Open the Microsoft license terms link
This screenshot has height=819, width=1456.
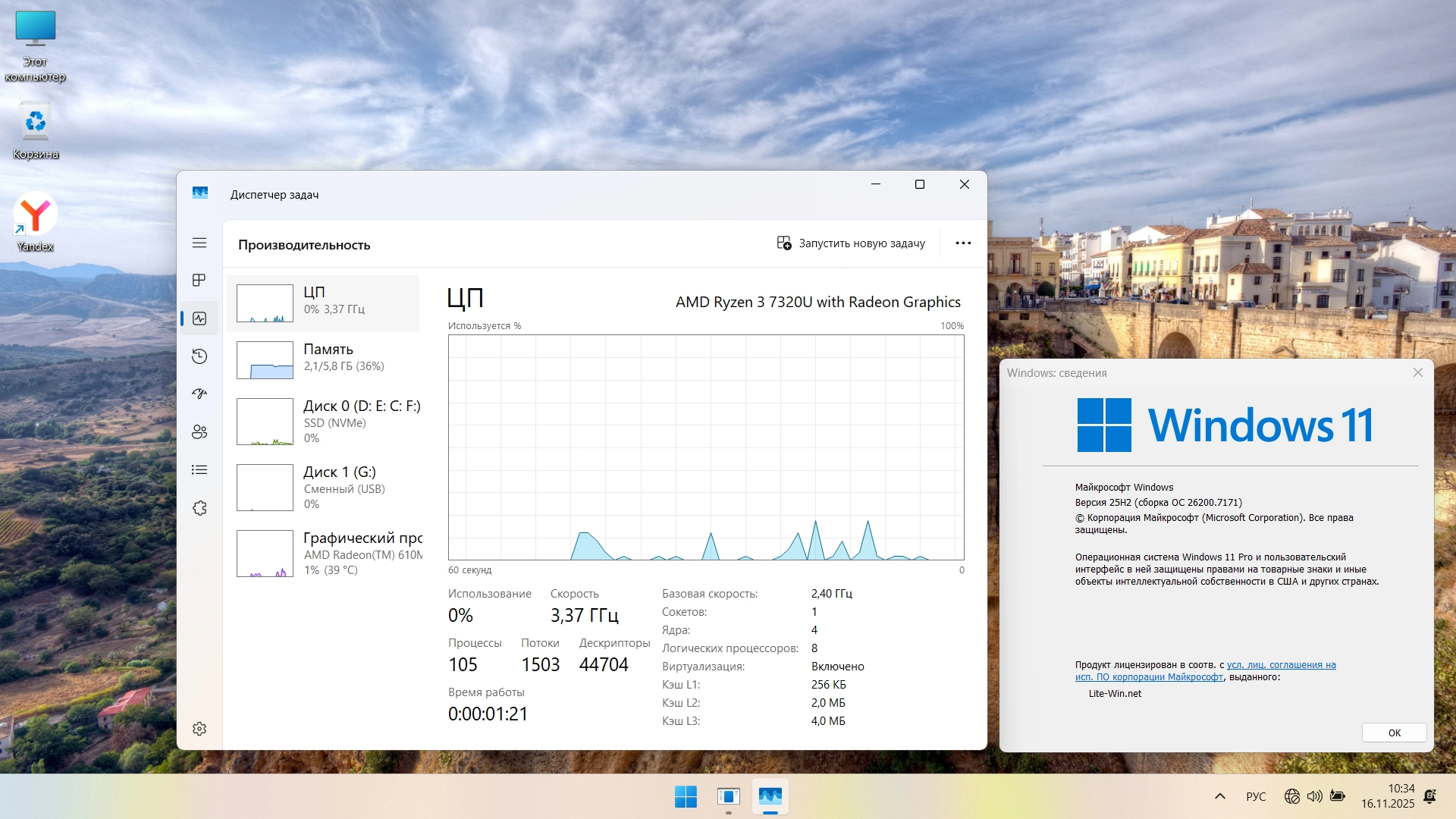tap(1280, 665)
